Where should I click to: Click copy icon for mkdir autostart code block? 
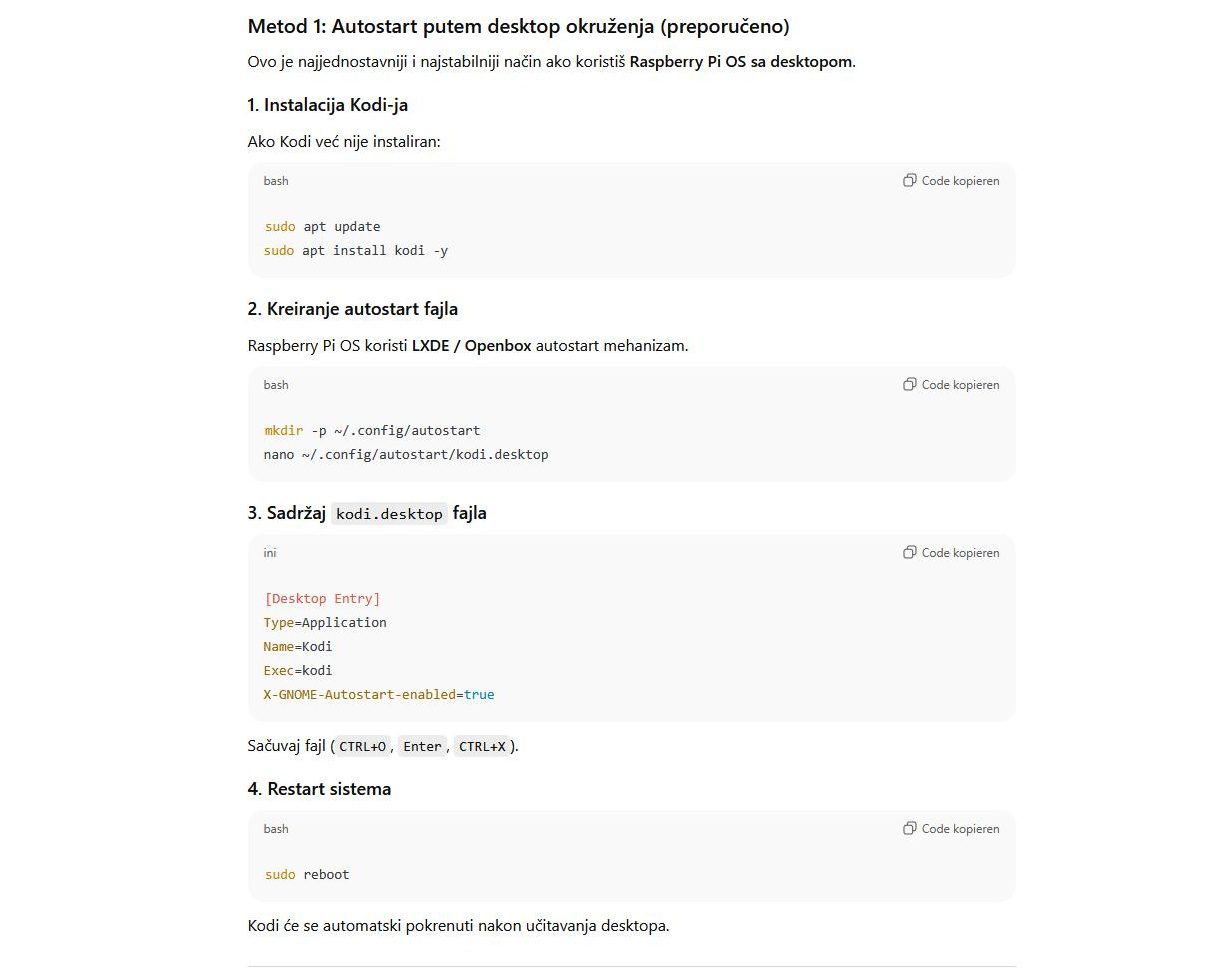click(x=909, y=385)
